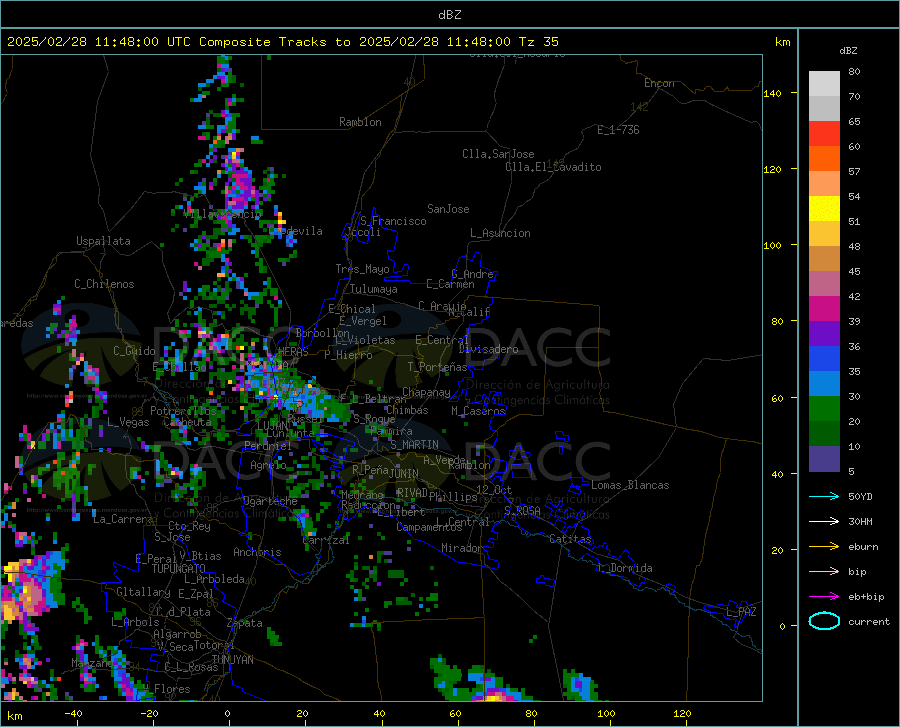Click the 'Mirador' map label
This screenshot has height=727, width=900.
[462, 548]
